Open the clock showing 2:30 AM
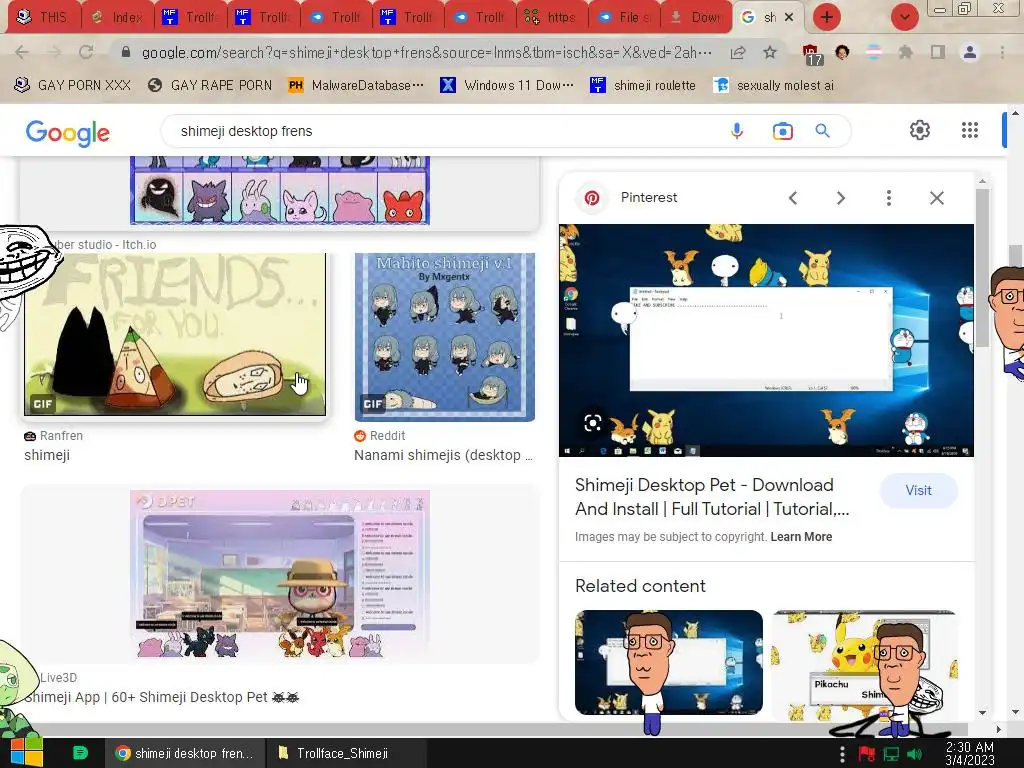Screen dimensions: 1024x768 969,754
